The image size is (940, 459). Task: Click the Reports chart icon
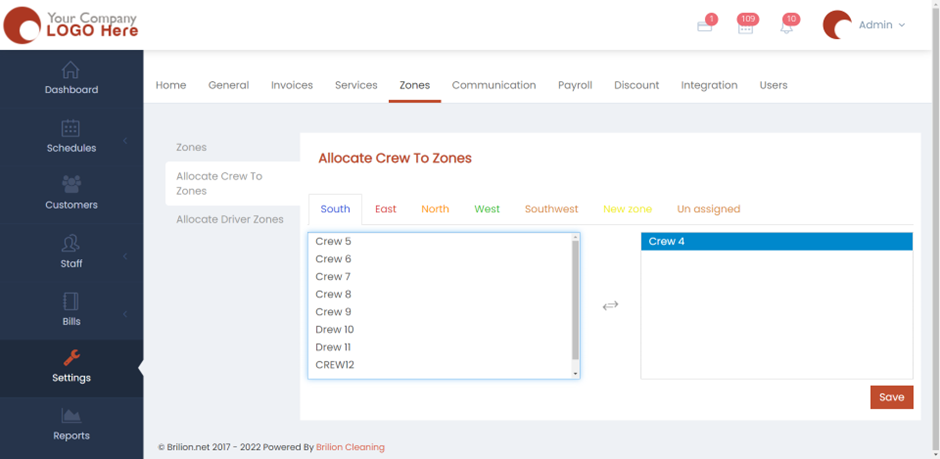(x=70, y=416)
